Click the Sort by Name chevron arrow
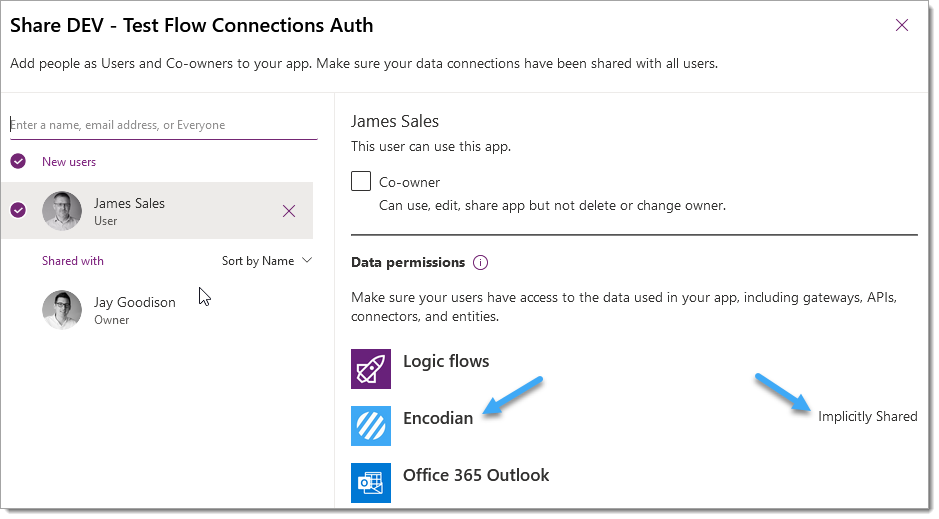Screen dimensions: 939x519 coord(307,260)
